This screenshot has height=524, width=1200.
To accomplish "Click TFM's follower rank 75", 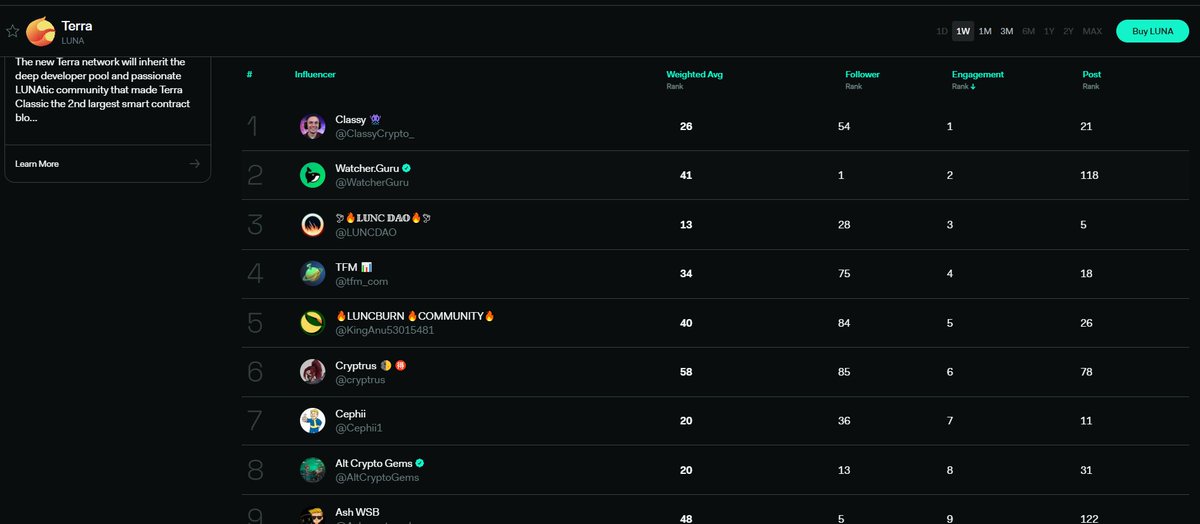I will point(844,273).
